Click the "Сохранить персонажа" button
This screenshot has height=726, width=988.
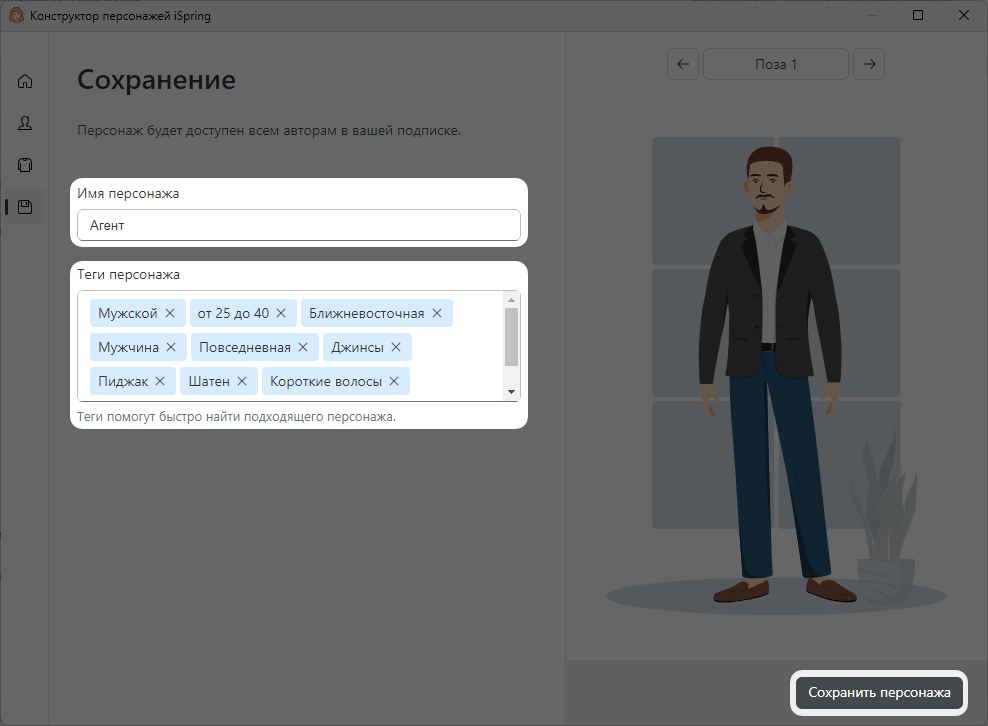tap(879, 692)
